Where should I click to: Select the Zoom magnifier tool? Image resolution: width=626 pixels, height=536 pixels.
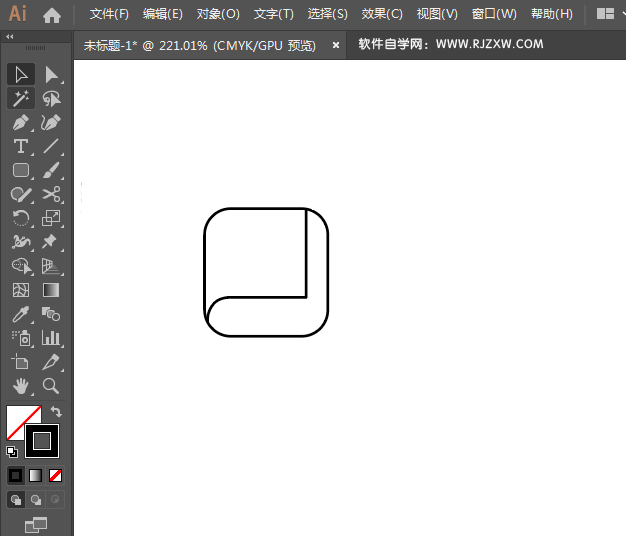51,386
